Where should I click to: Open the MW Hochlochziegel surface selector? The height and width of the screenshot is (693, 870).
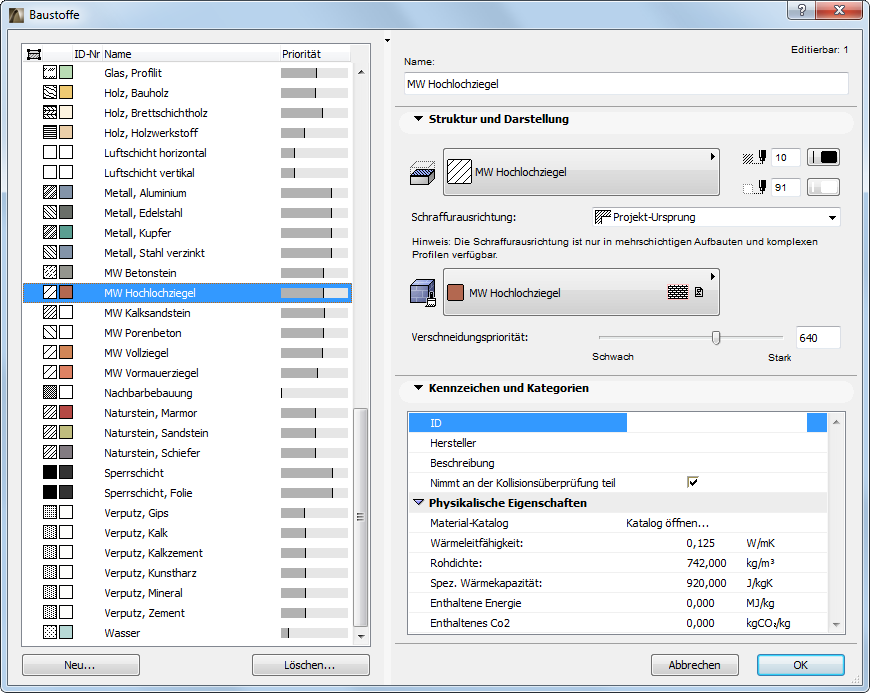[581, 292]
